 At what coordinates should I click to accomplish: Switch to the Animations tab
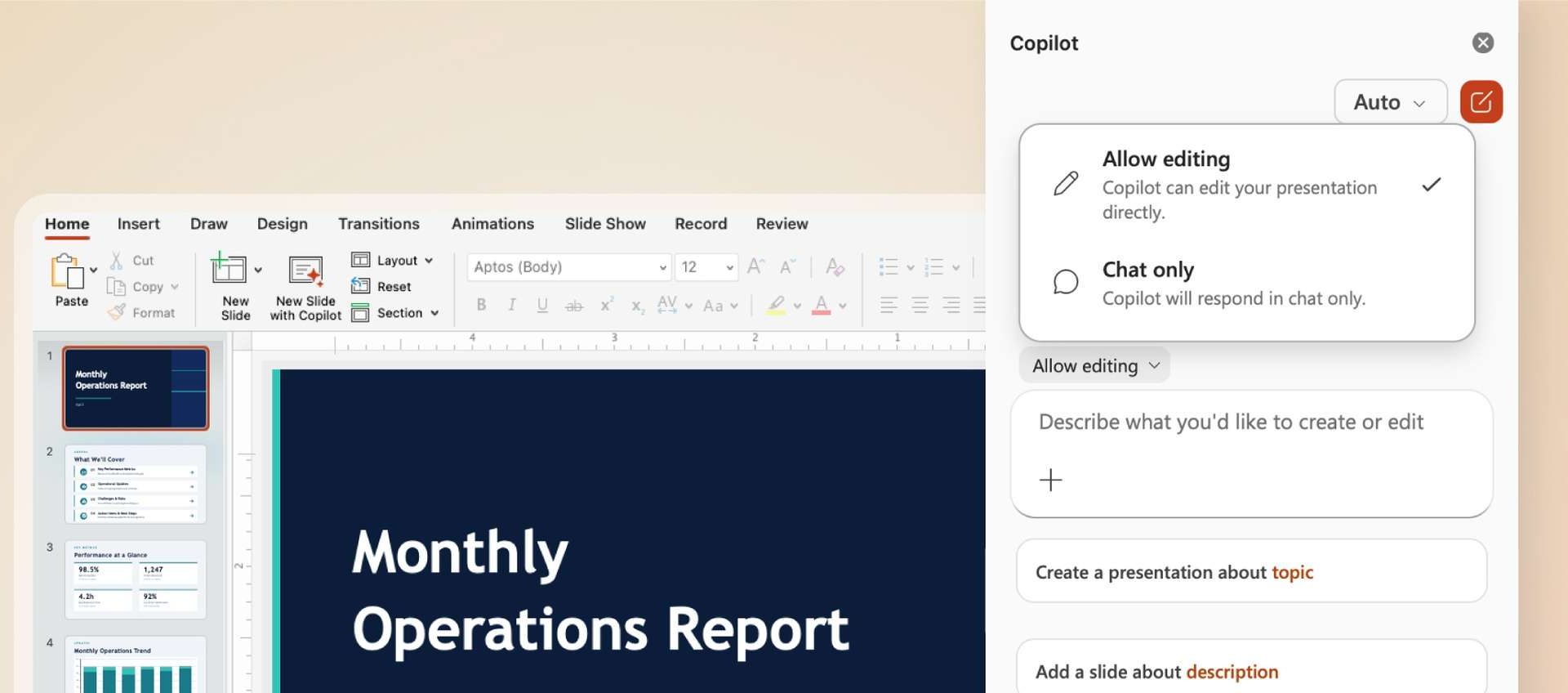pyautogui.click(x=492, y=224)
